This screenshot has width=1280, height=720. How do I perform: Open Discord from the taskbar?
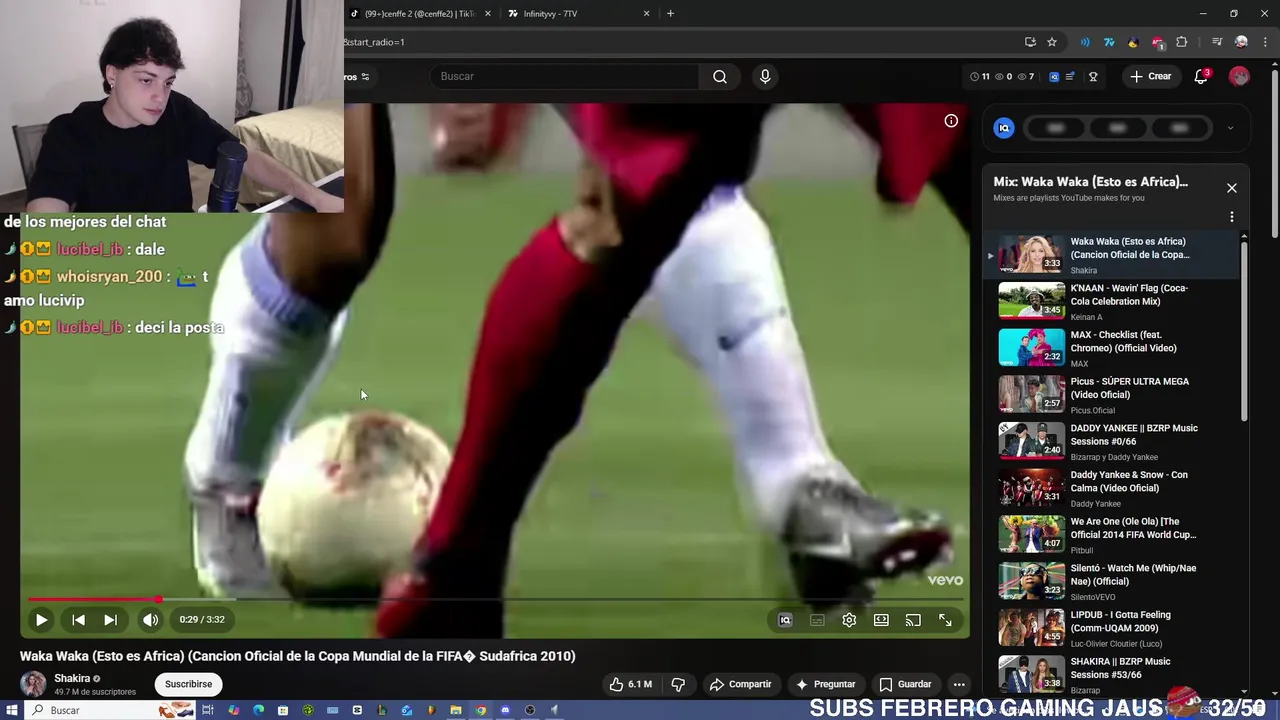(x=505, y=710)
